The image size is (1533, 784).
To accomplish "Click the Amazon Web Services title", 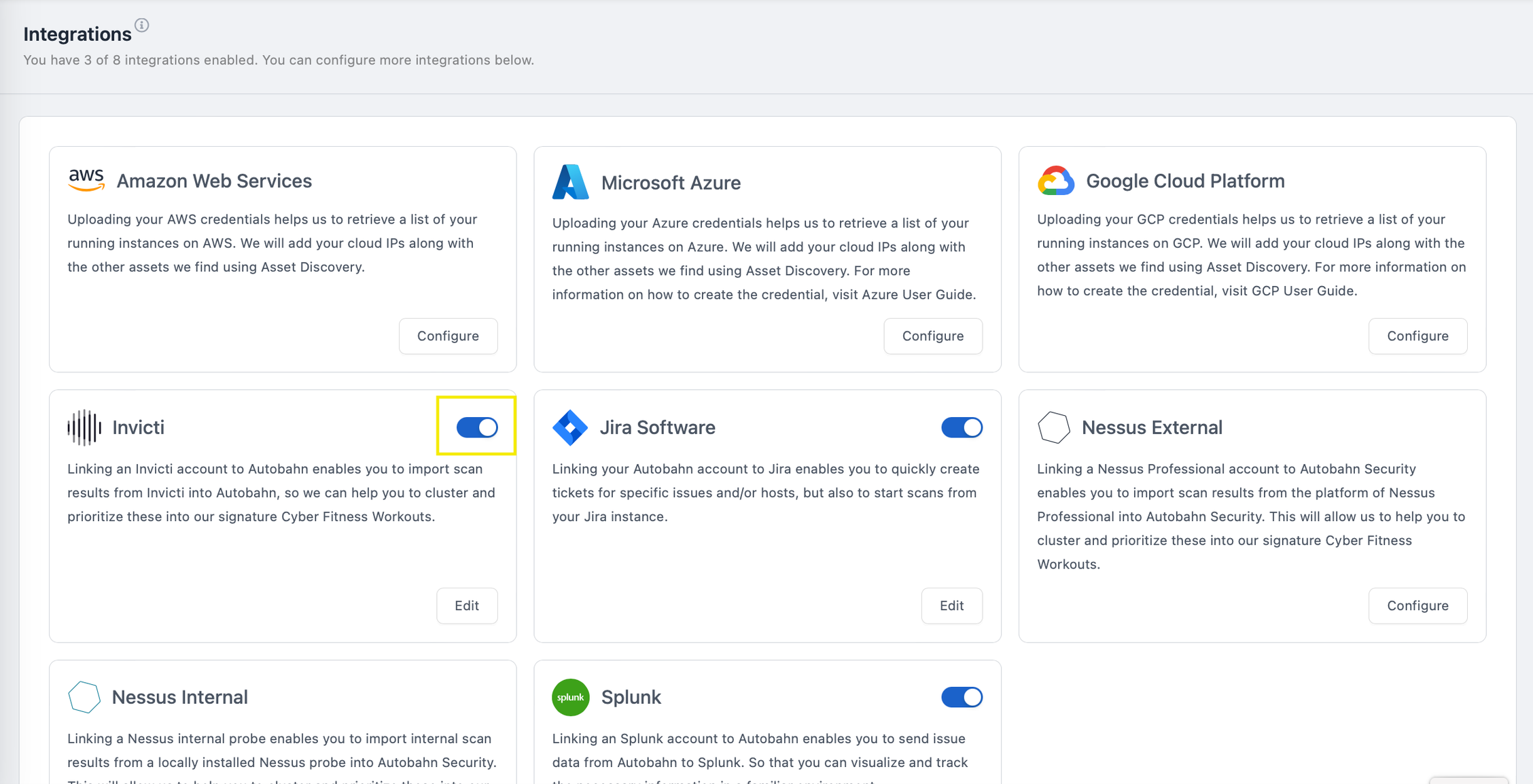I will (214, 181).
